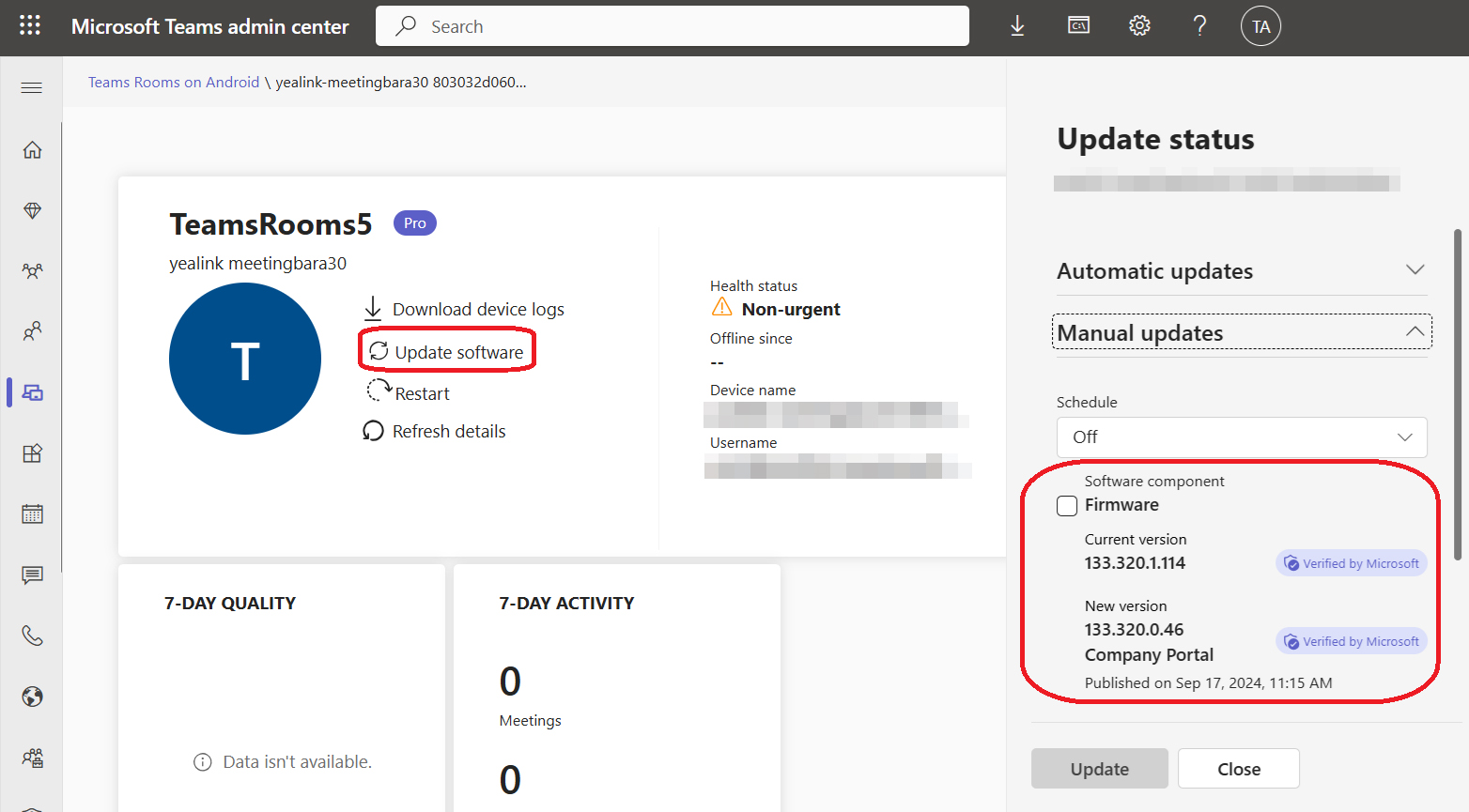The height and width of the screenshot is (812, 1469).
Task: Open Cloud Shell icon in header
Action: click(1078, 25)
